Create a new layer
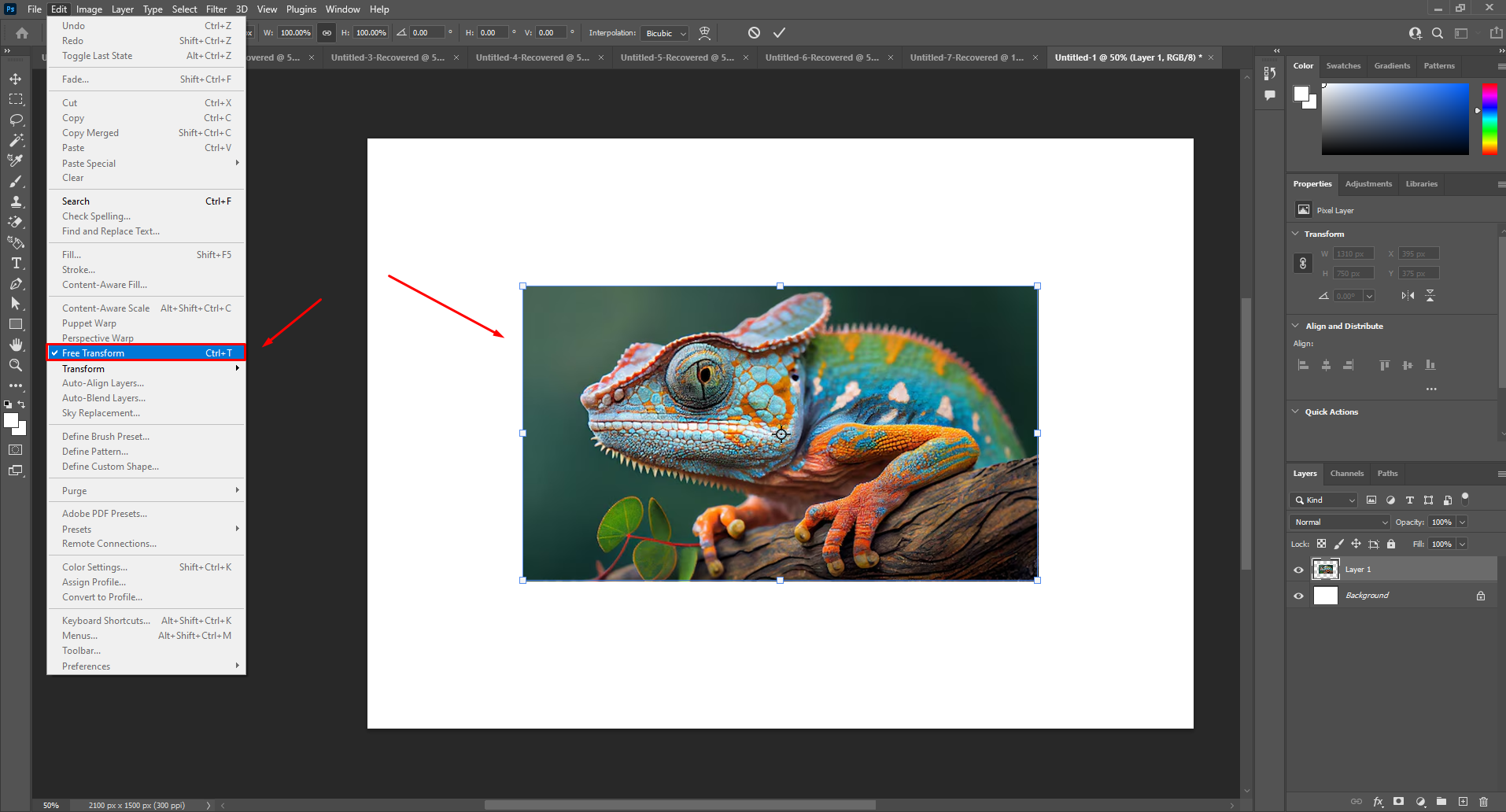This screenshot has width=1506, height=812. pos(1464,802)
